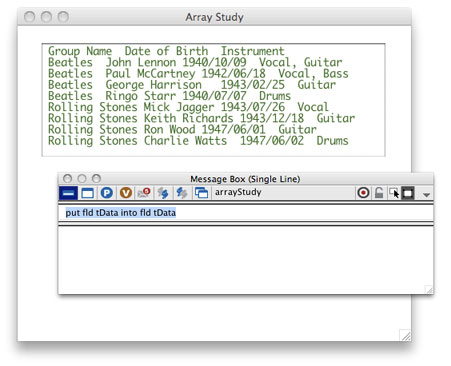
Task: Click the empty Message Box results area
Action: point(246,259)
